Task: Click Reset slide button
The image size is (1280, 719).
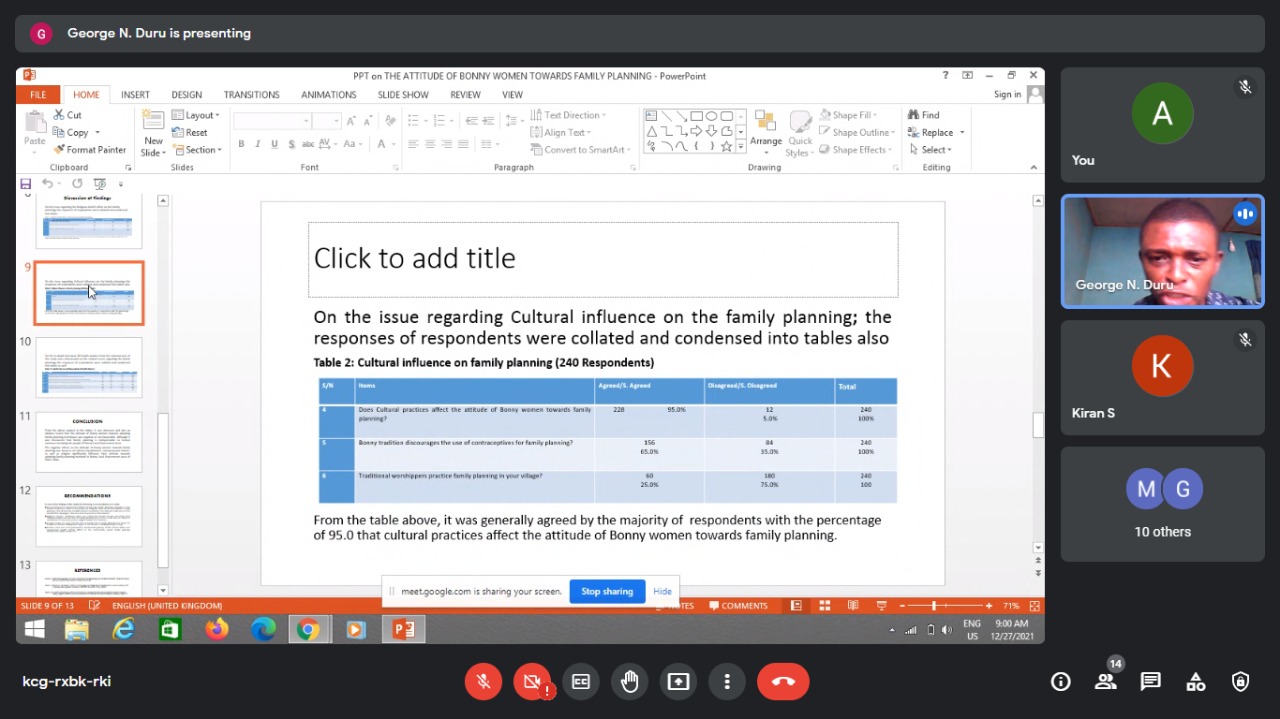Action: 190,132
